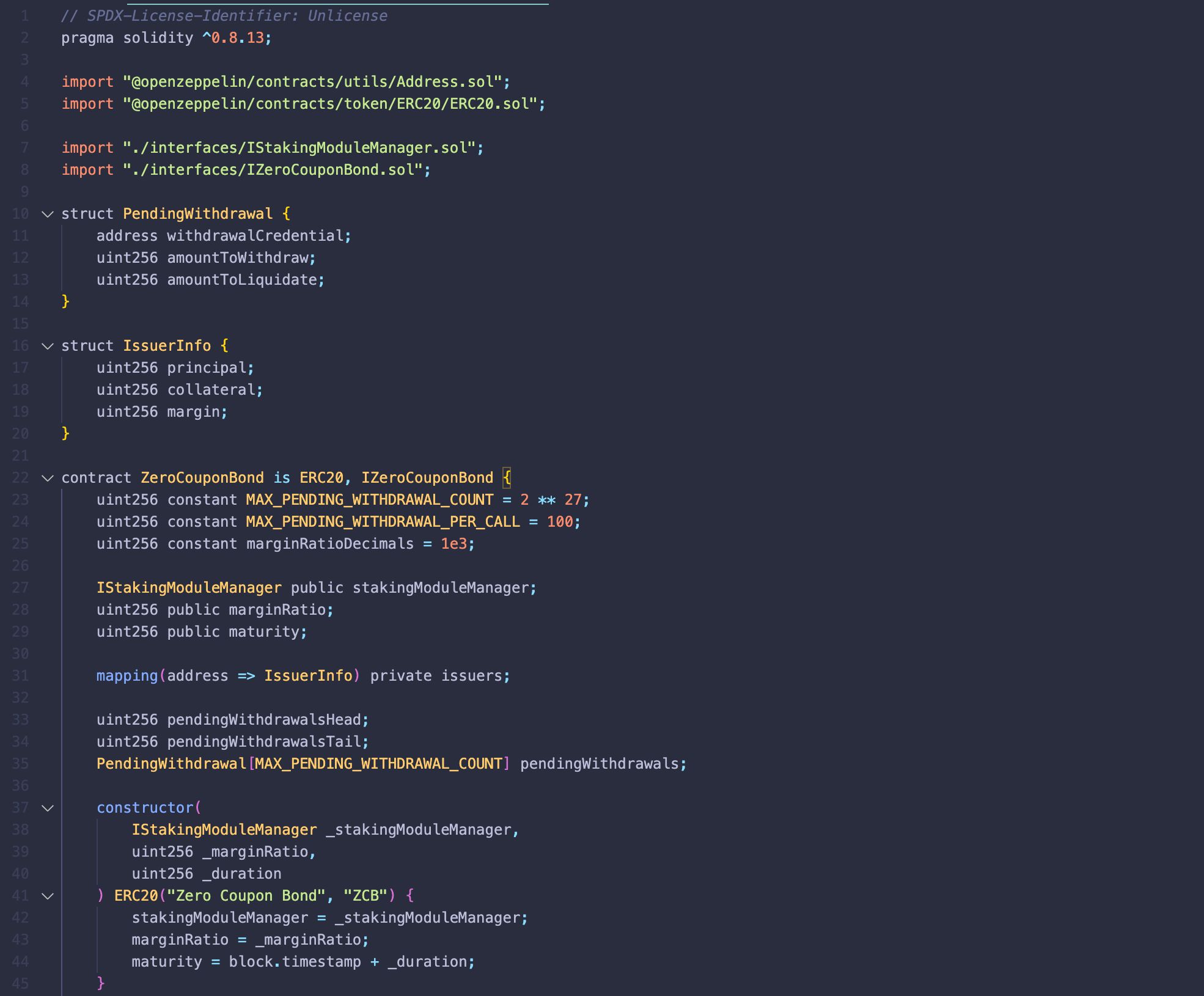Collapse the constructor fold chevron
1204x996 pixels.
click(x=48, y=808)
